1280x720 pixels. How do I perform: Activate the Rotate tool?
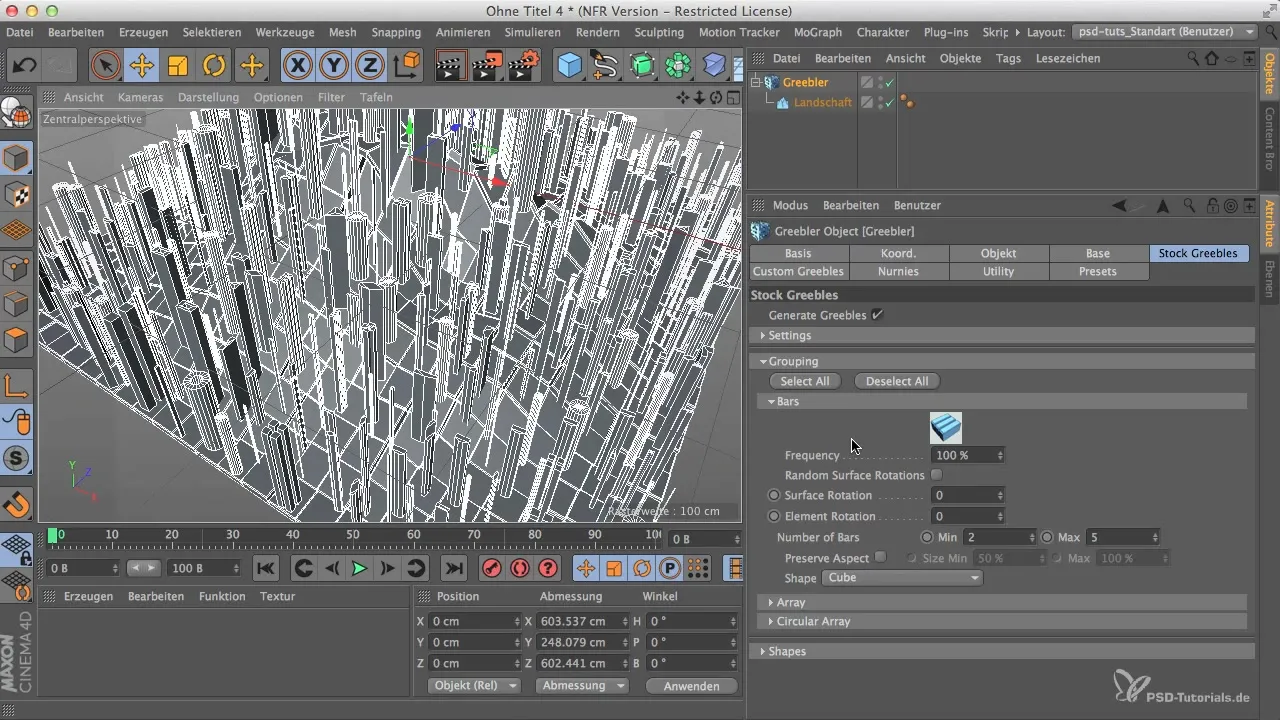[214, 66]
